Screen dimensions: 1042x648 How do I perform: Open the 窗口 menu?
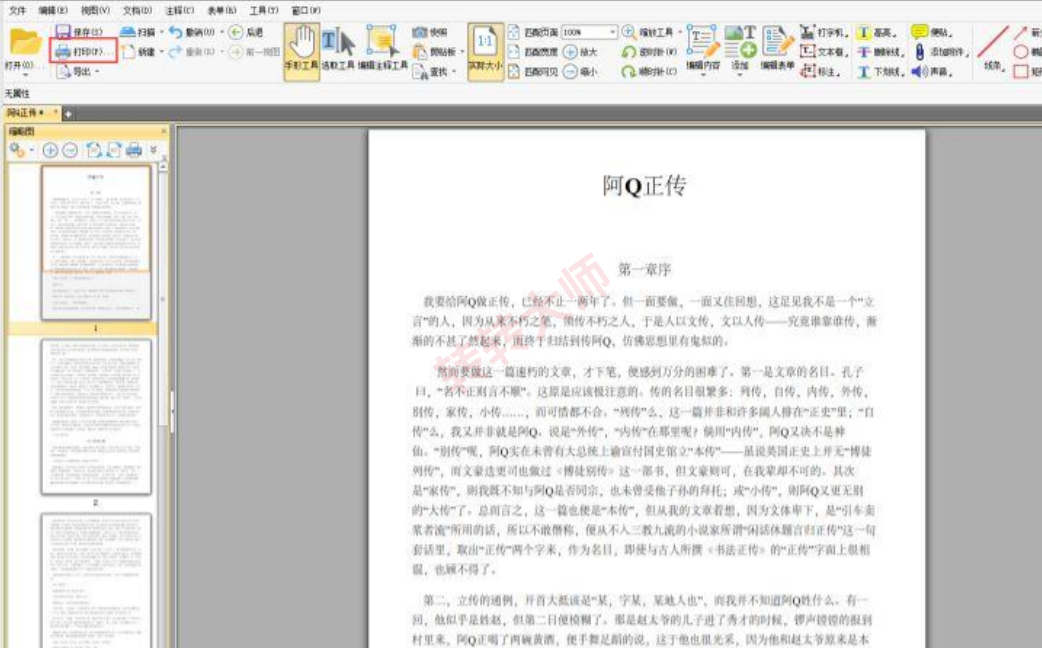tap(306, 10)
